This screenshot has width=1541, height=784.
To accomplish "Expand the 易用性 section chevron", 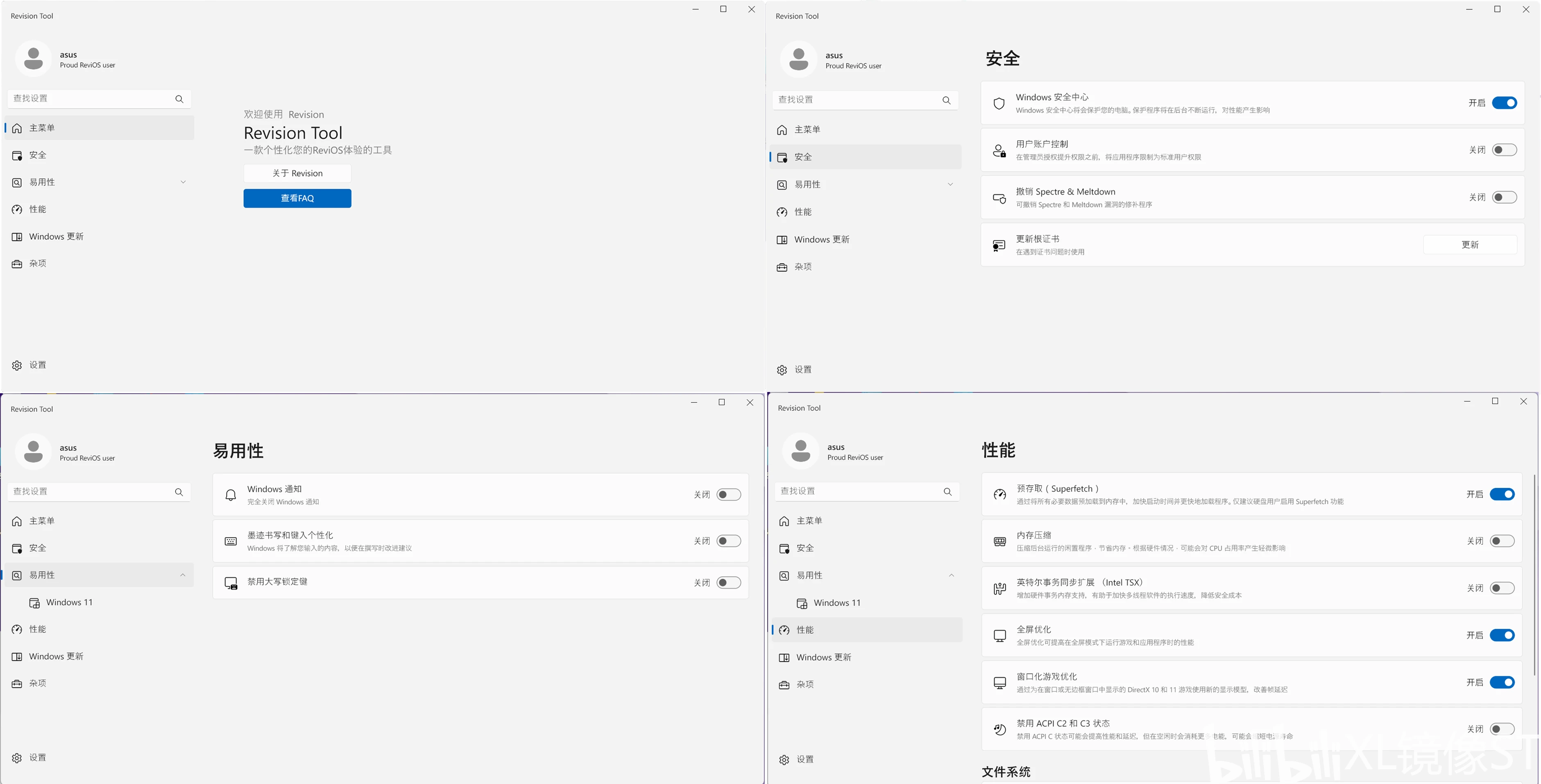I will coord(183,182).
